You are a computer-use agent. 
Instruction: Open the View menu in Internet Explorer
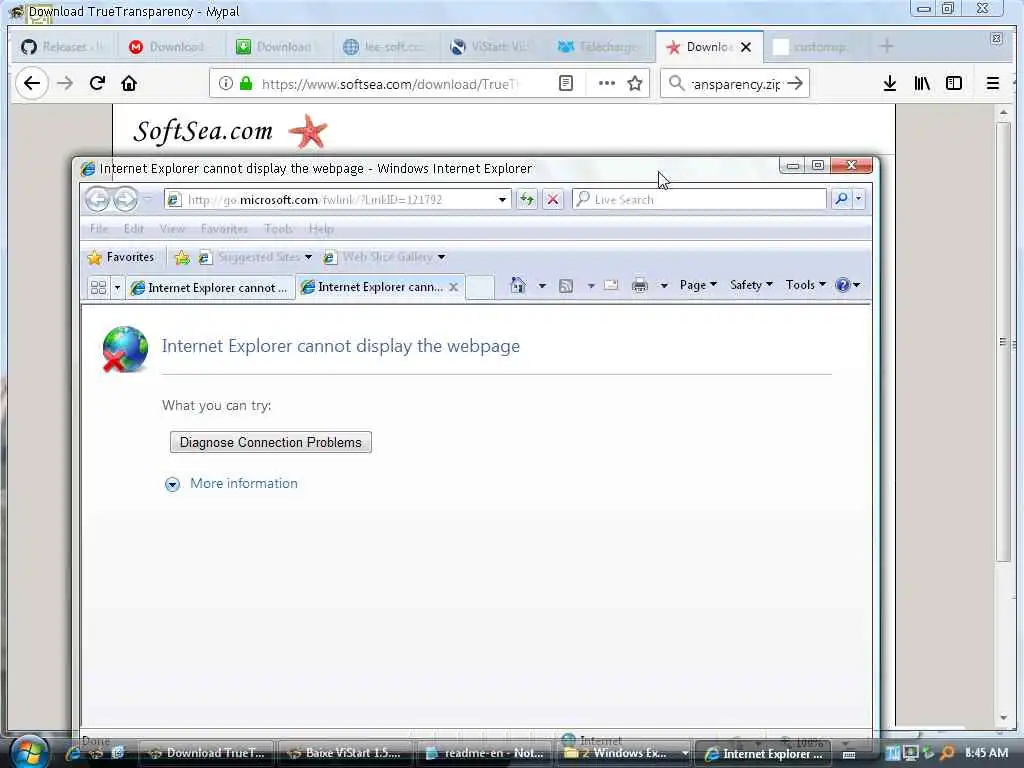point(172,229)
